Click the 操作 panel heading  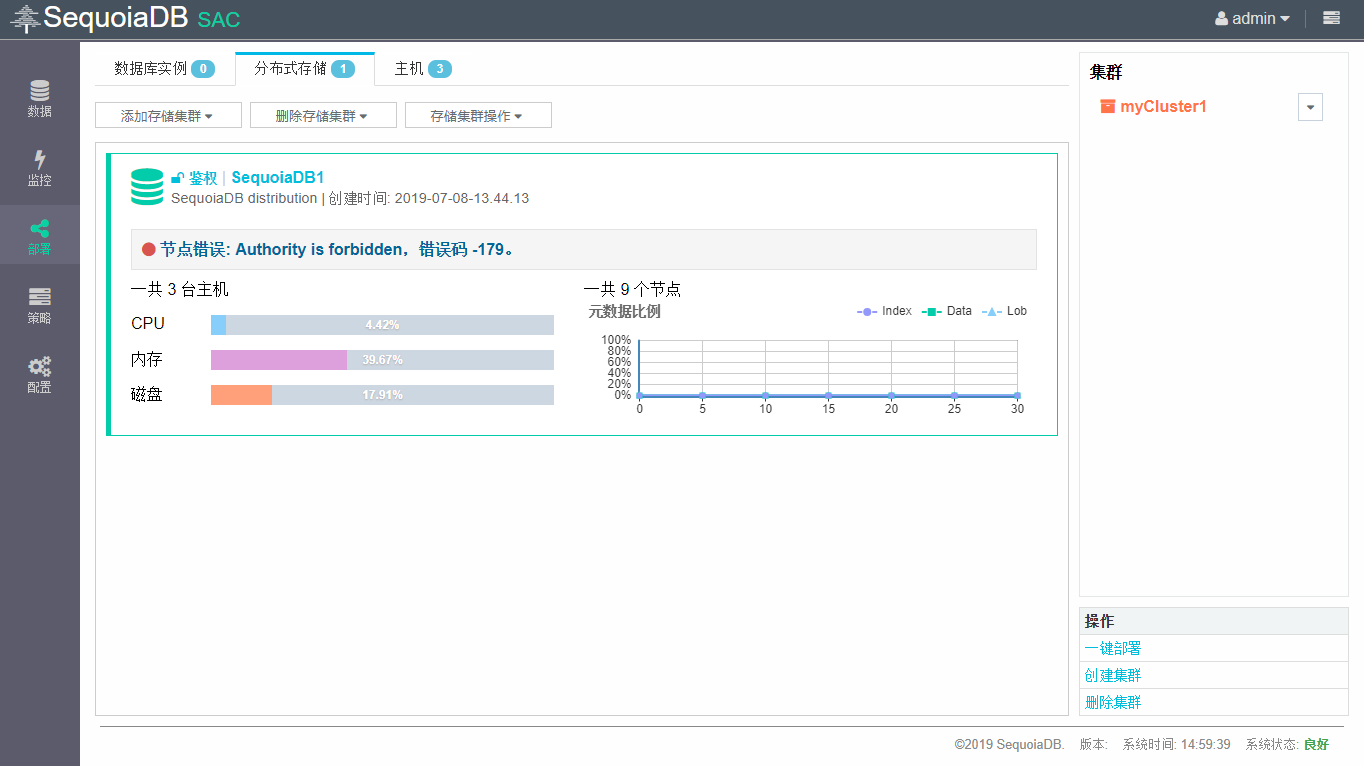(1099, 621)
